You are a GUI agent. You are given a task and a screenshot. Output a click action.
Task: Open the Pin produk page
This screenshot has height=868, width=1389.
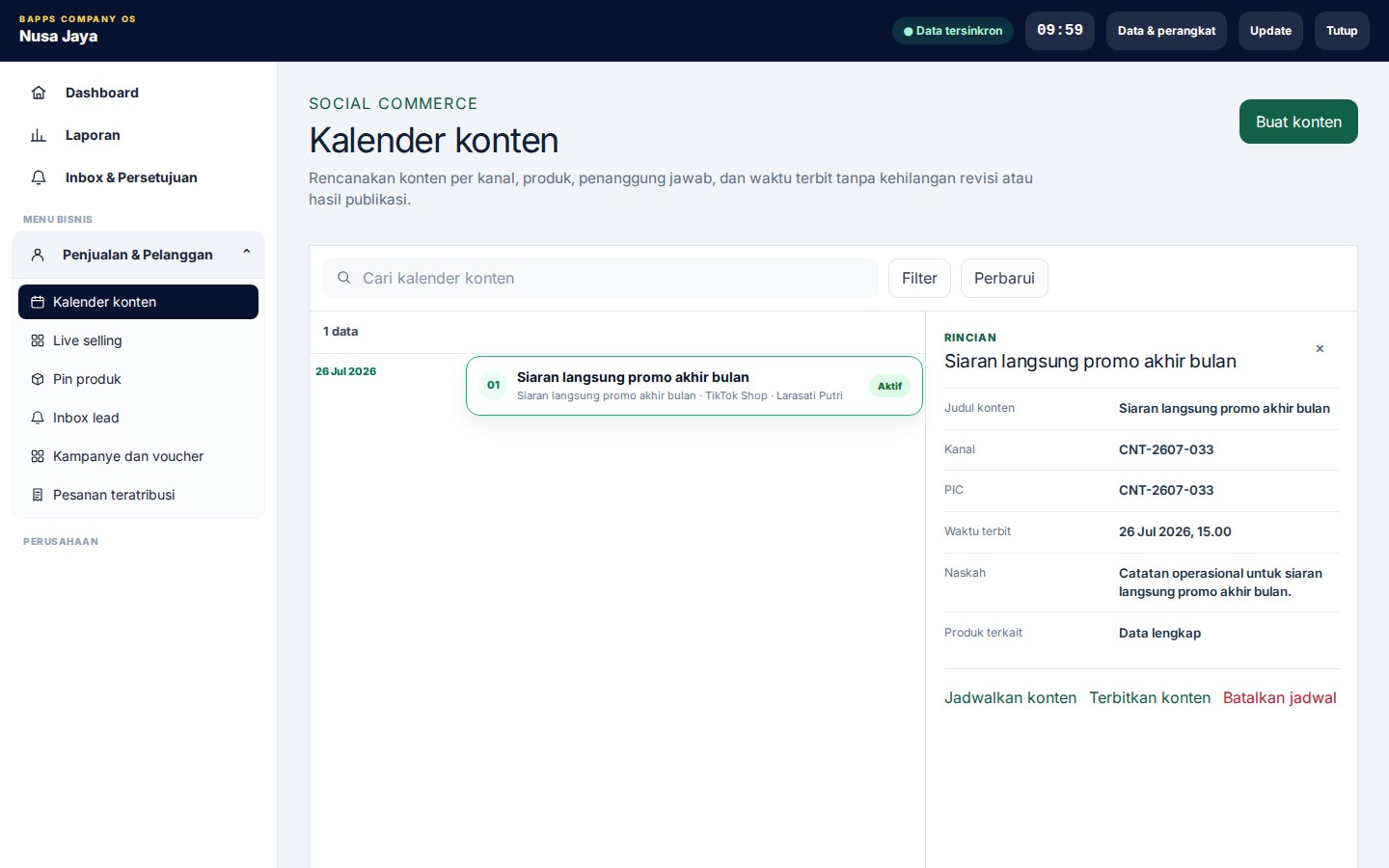click(138, 379)
